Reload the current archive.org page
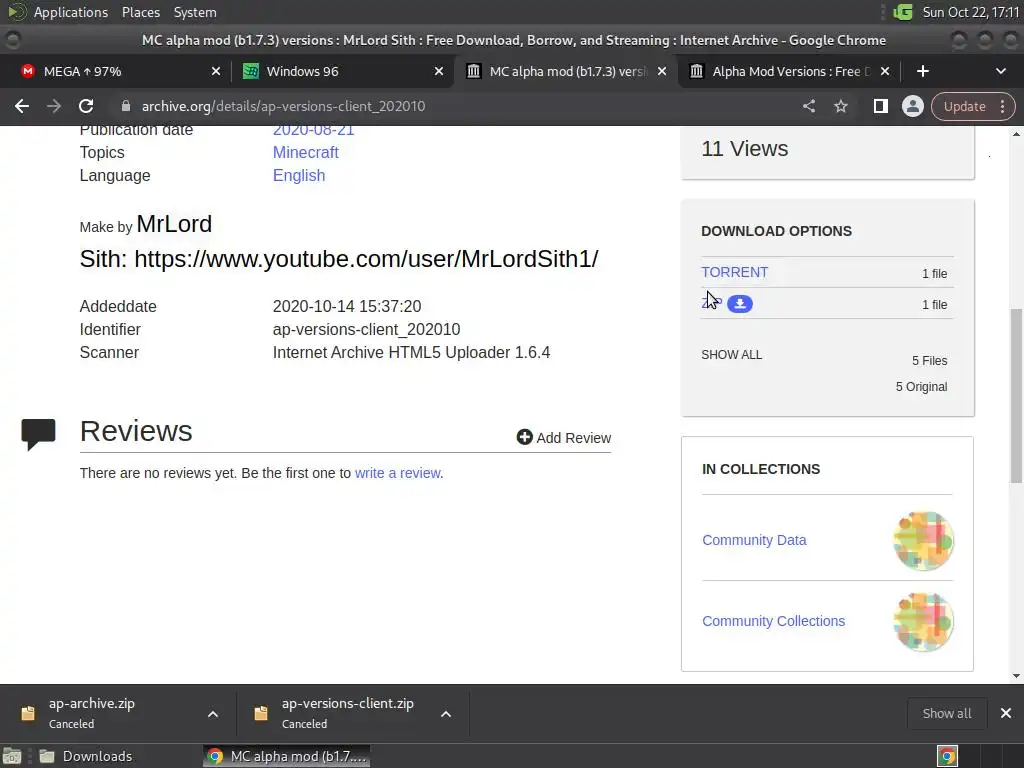 click(86, 106)
